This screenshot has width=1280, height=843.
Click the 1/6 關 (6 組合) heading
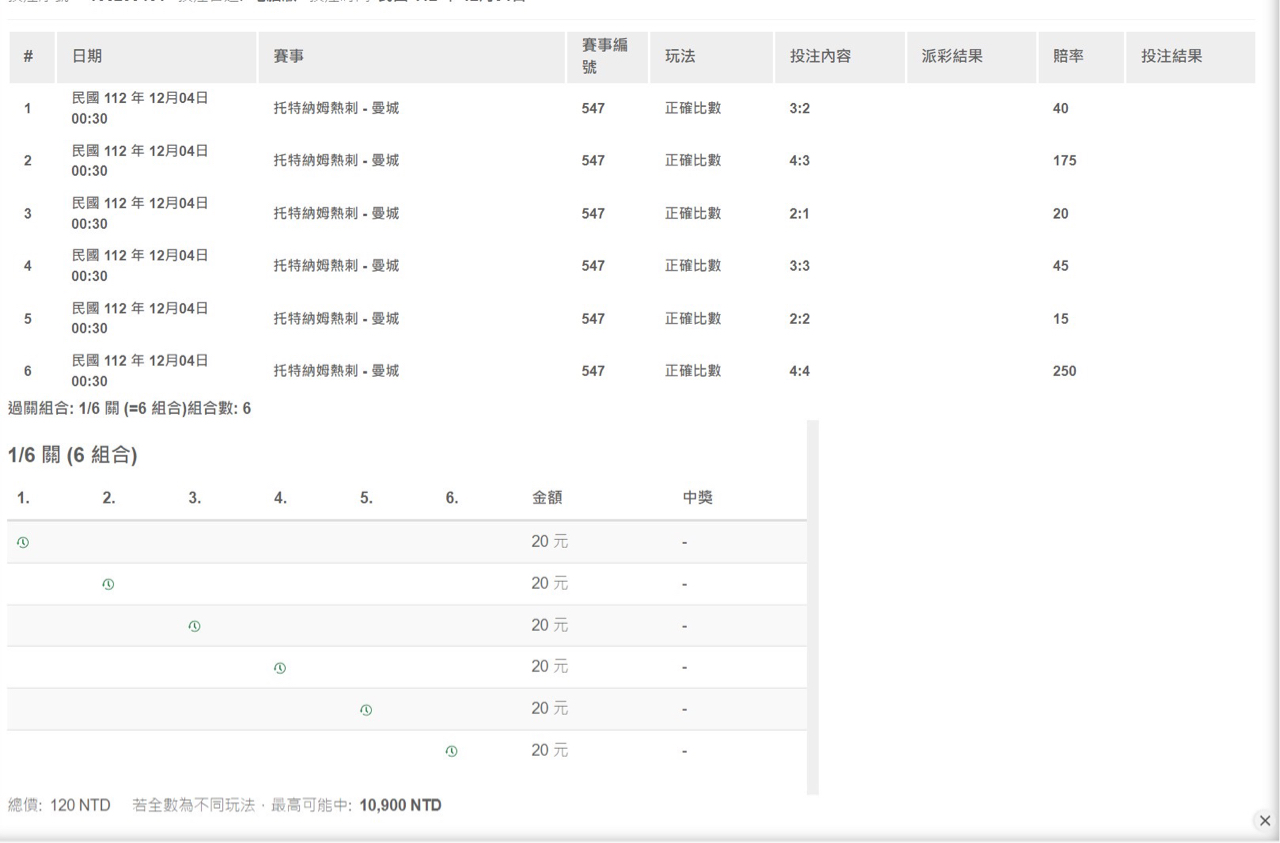point(72,456)
